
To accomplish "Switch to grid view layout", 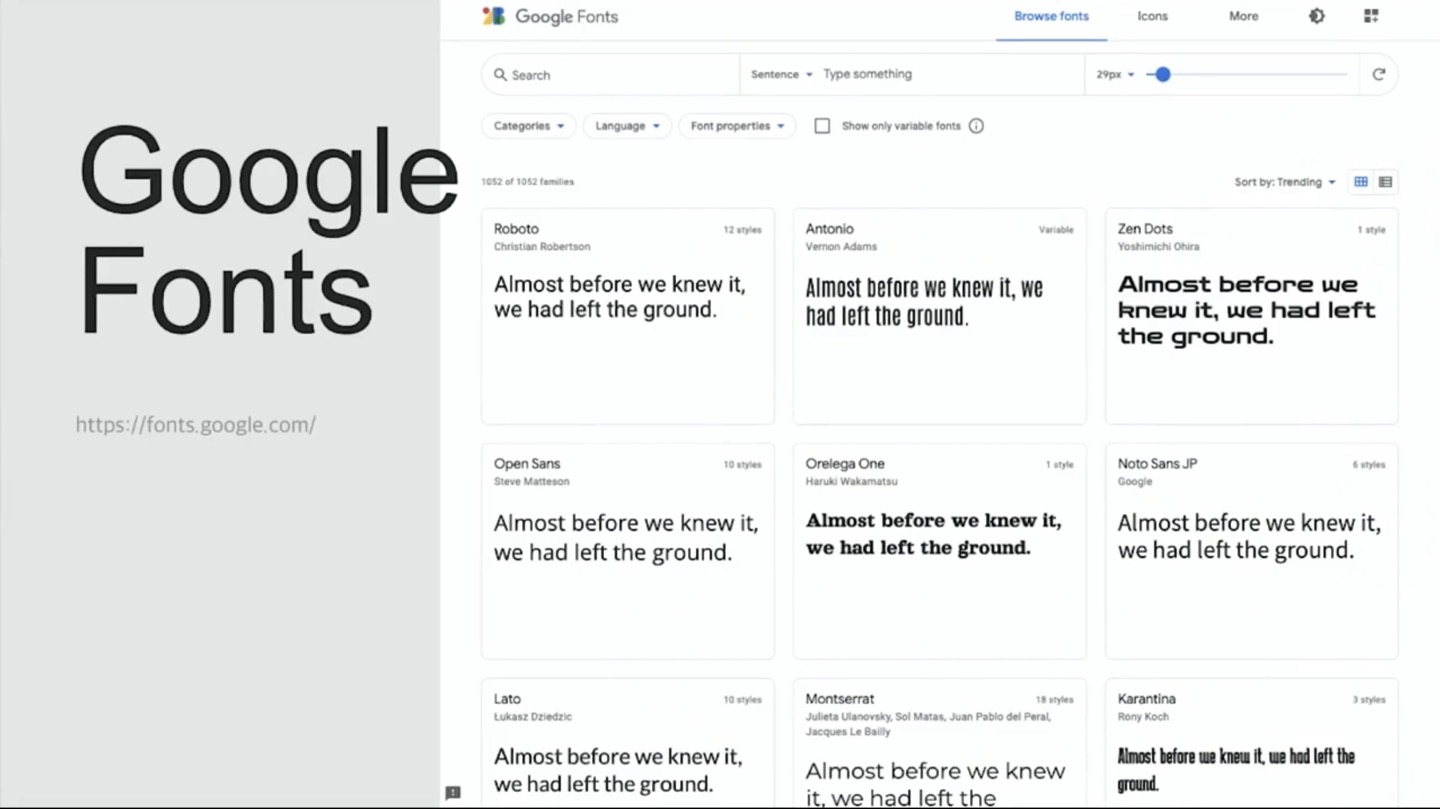I will pyautogui.click(x=1361, y=182).
